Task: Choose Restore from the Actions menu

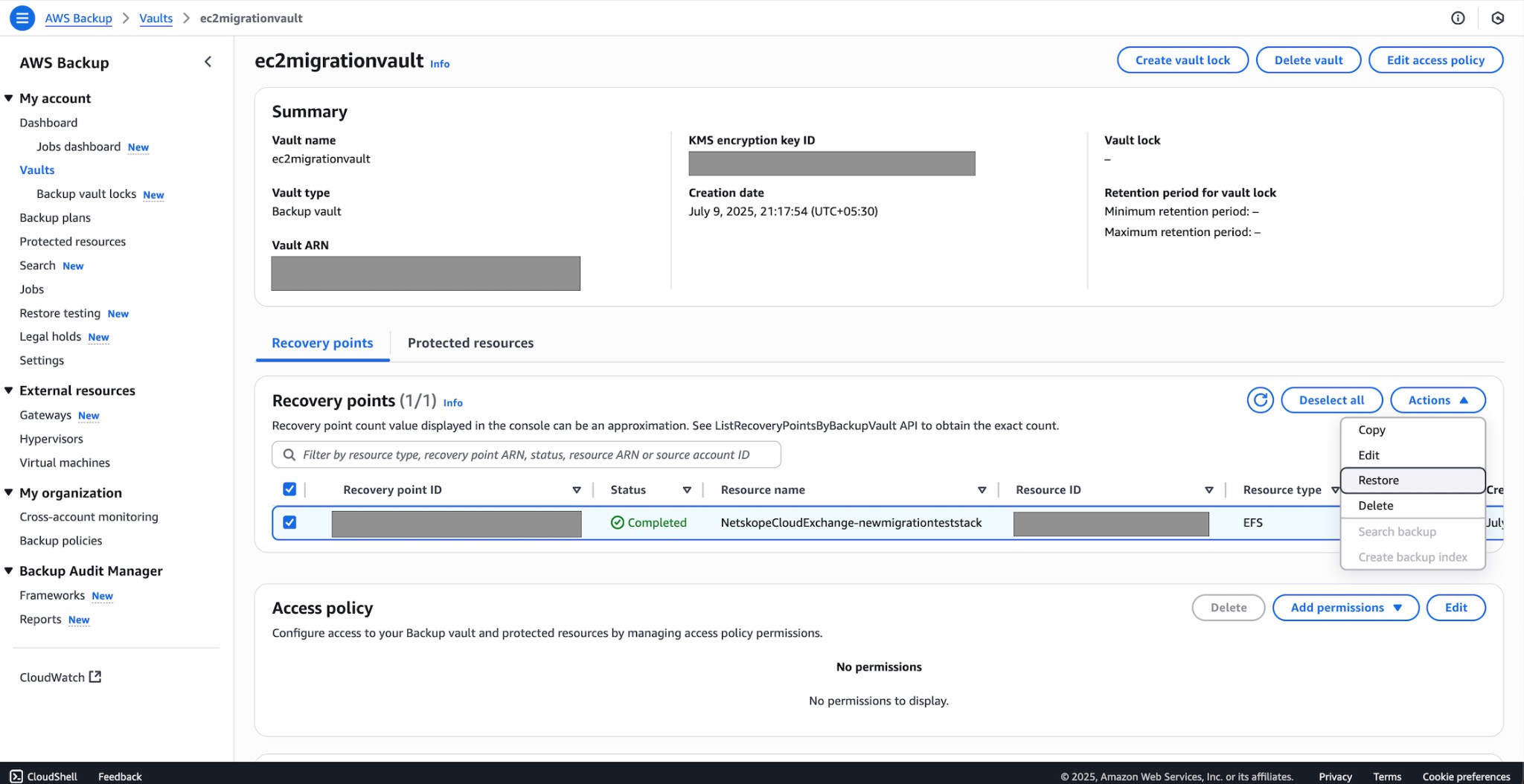Action: [x=1412, y=481]
